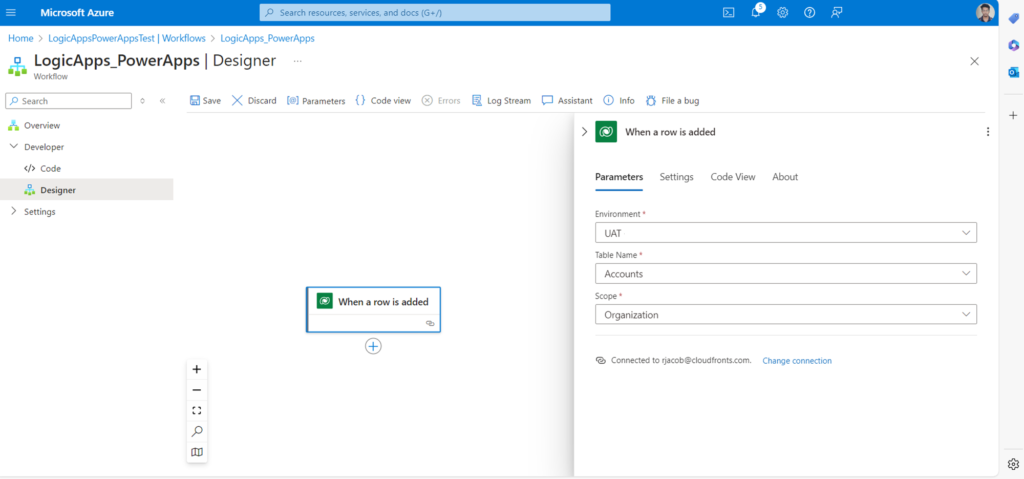Screen dimensions: 1024x479
Task: Open LogicAppsPowerAppsTest | Workflows breadcrumb
Action: 127,39
